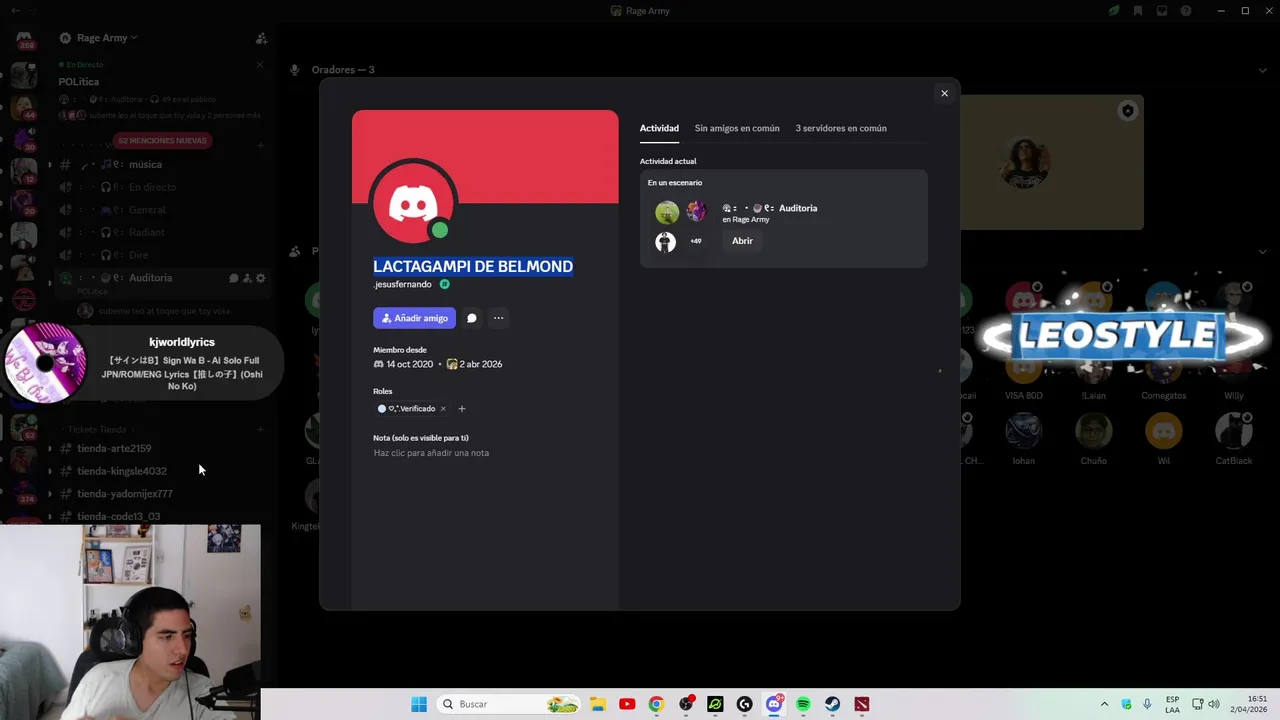The height and width of the screenshot is (720, 1280).
Task: Open the three-dots more options menu
Action: [x=498, y=318]
